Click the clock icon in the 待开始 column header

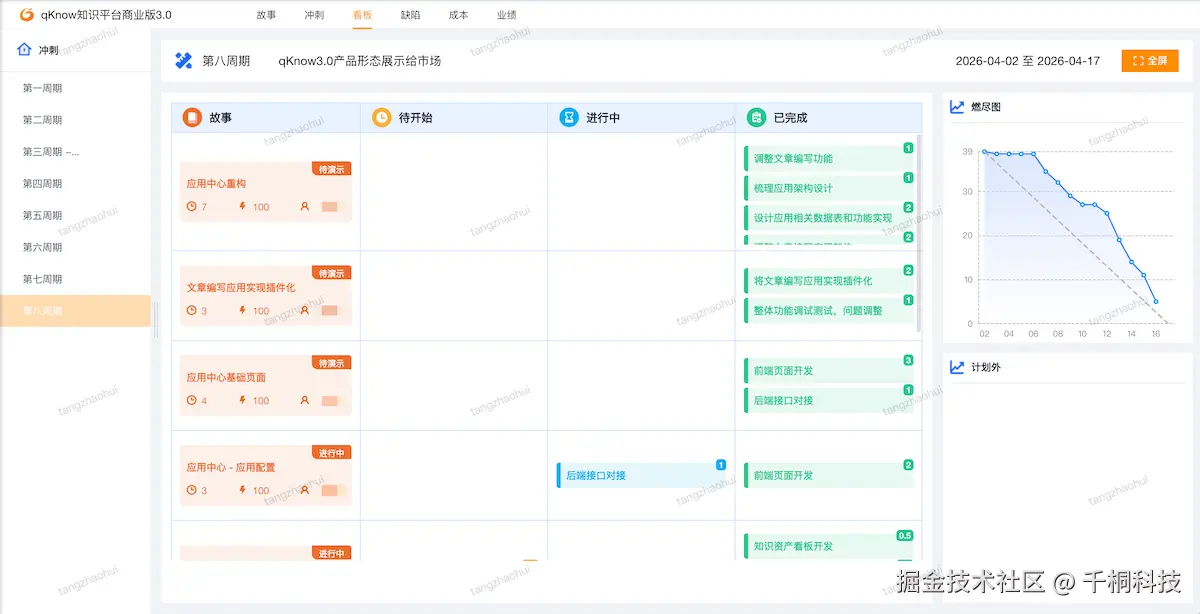[x=381, y=117]
